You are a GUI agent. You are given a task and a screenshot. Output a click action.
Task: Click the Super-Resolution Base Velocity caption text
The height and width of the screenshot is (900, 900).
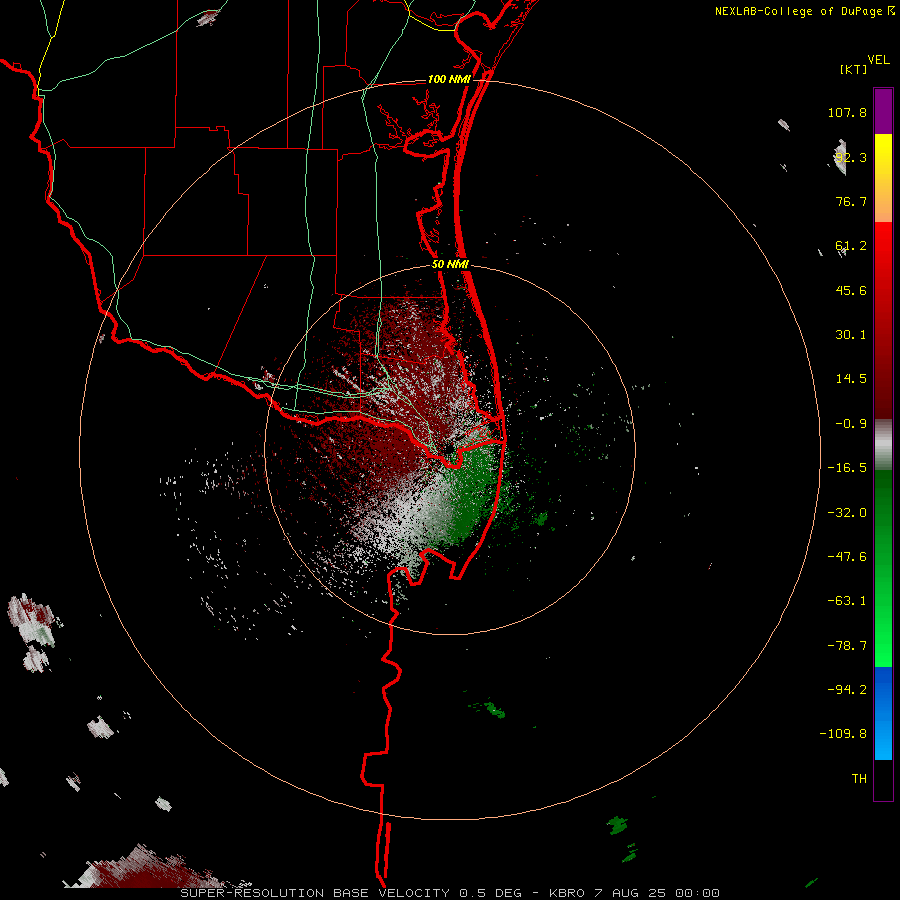click(x=449, y=893)
